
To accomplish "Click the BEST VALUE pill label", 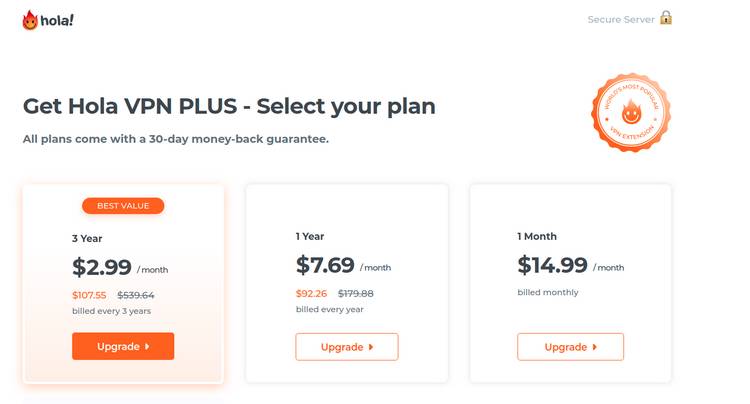I will point(123,206).
